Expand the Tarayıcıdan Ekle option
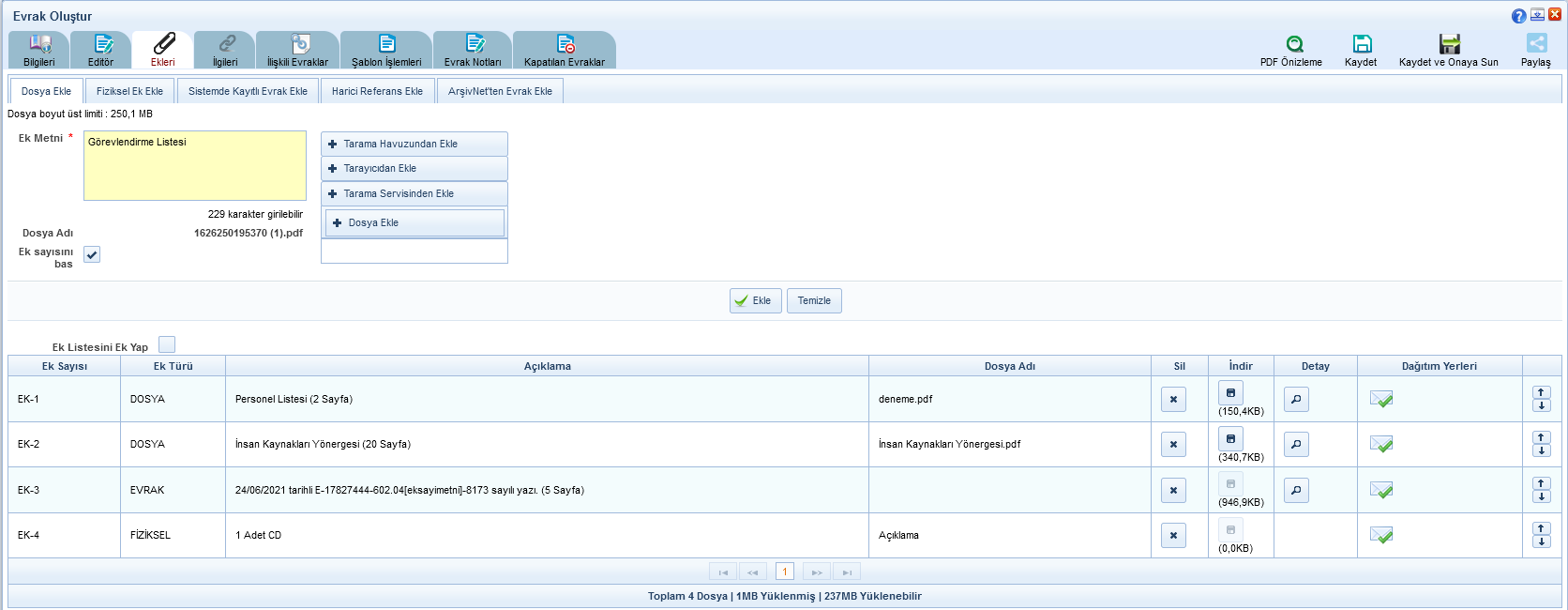Screen dimensions: 1568x610 [414, 168]
